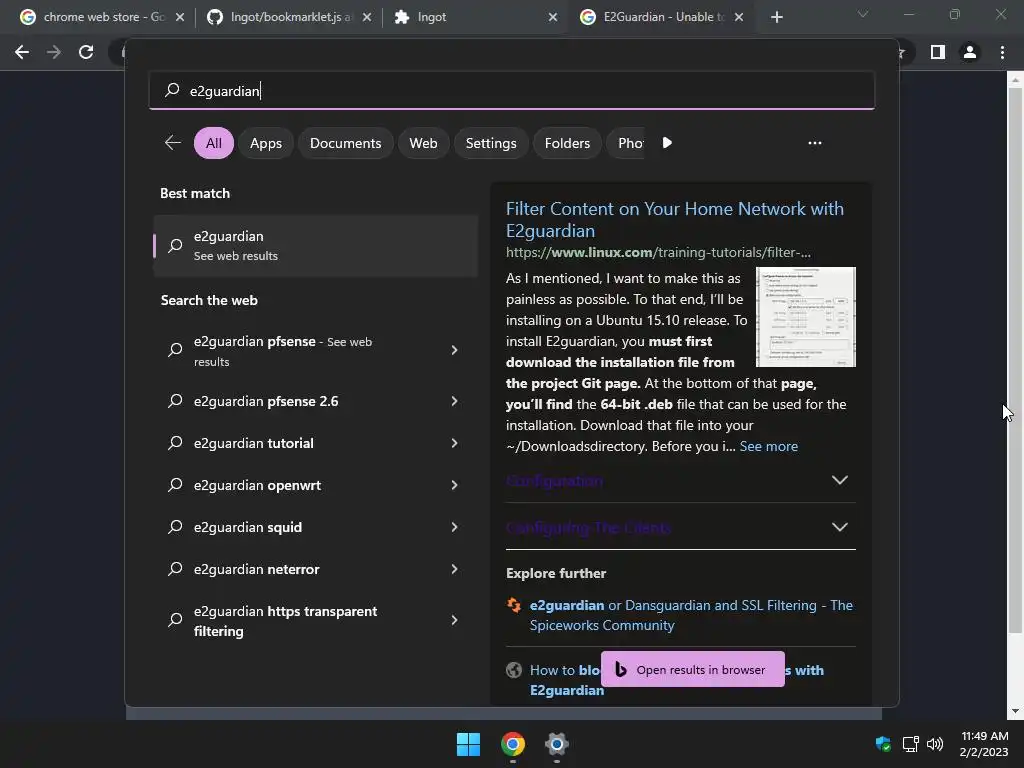Expand arrow for e2guardian tutorial
Viewport: 1024px width, 768px height.
pos(454,443)
